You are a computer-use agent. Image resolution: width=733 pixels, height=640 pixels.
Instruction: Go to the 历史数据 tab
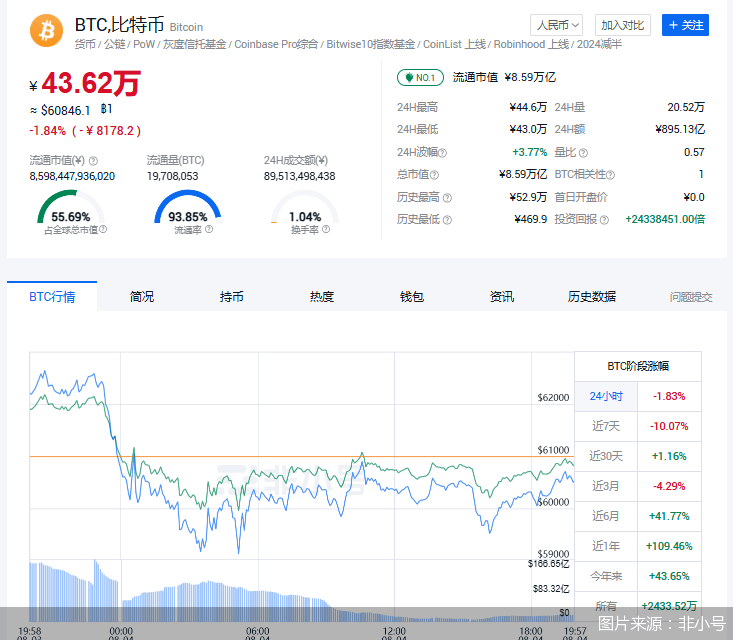coord(592,297)
